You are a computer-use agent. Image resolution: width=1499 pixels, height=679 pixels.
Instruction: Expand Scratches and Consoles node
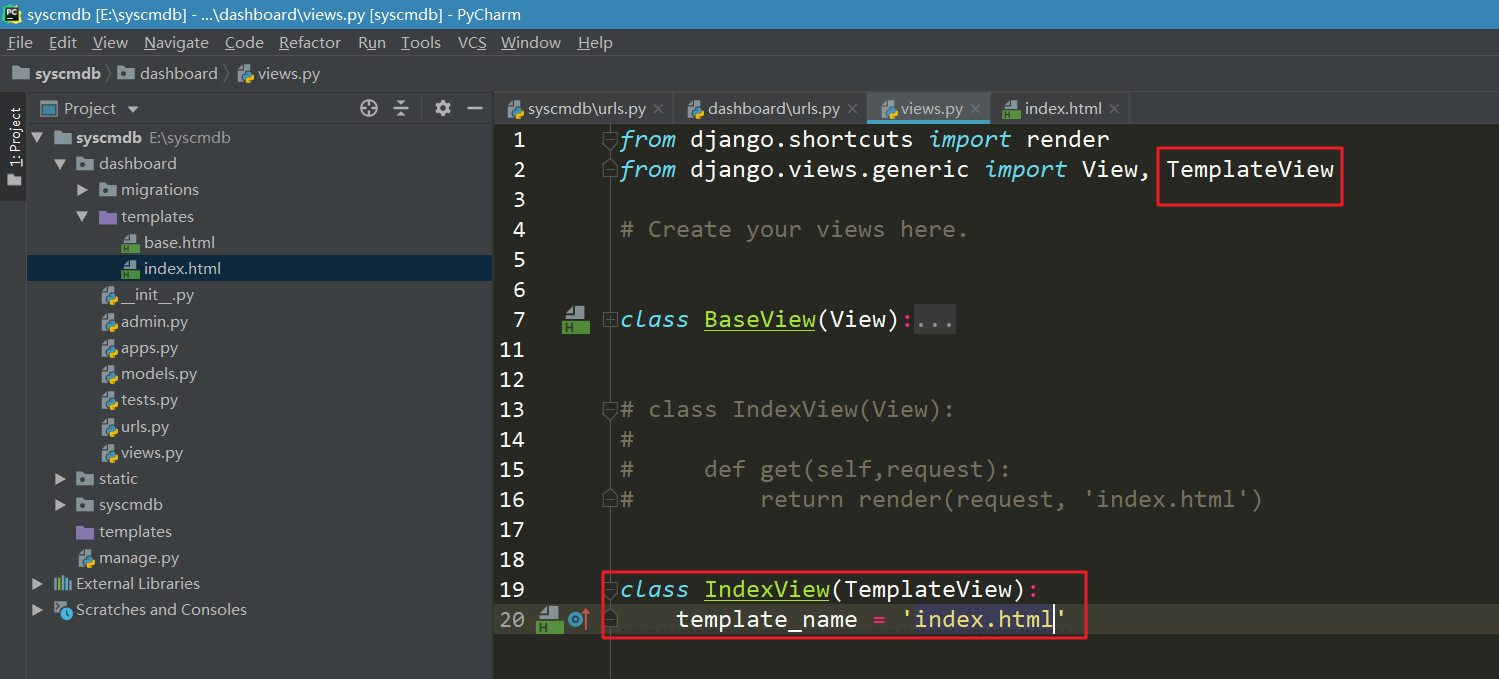pyautogui.click(x=37, y=609)
